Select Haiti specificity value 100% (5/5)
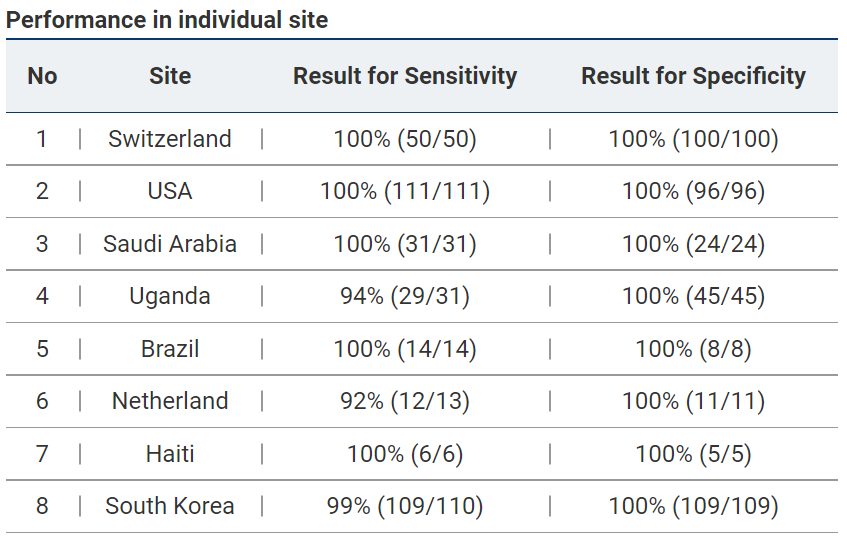This screenshot has width=847, height=546. (693, 454)
